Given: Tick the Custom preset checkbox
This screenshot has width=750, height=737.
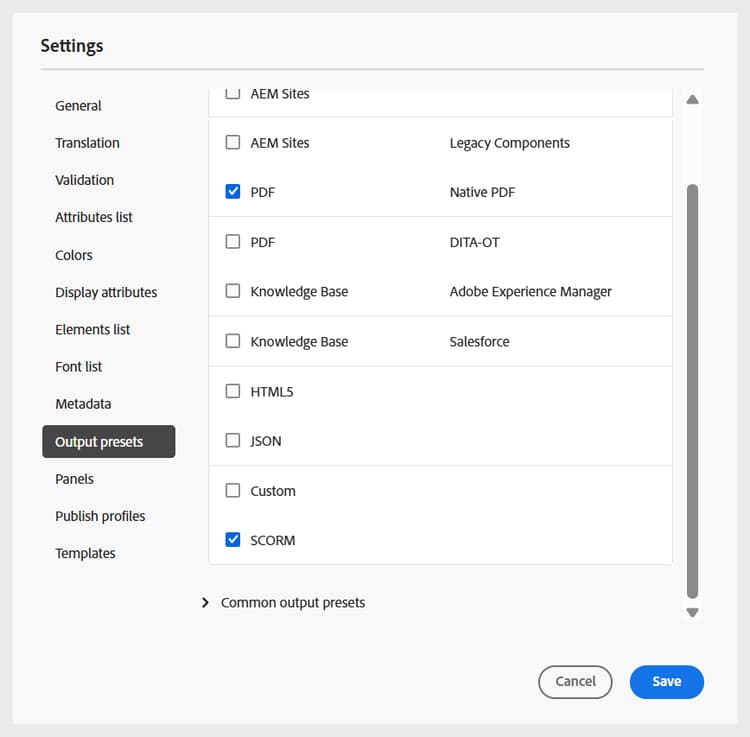Looking at the screenshot, I should pyautogui.click(x=233, y=491).
